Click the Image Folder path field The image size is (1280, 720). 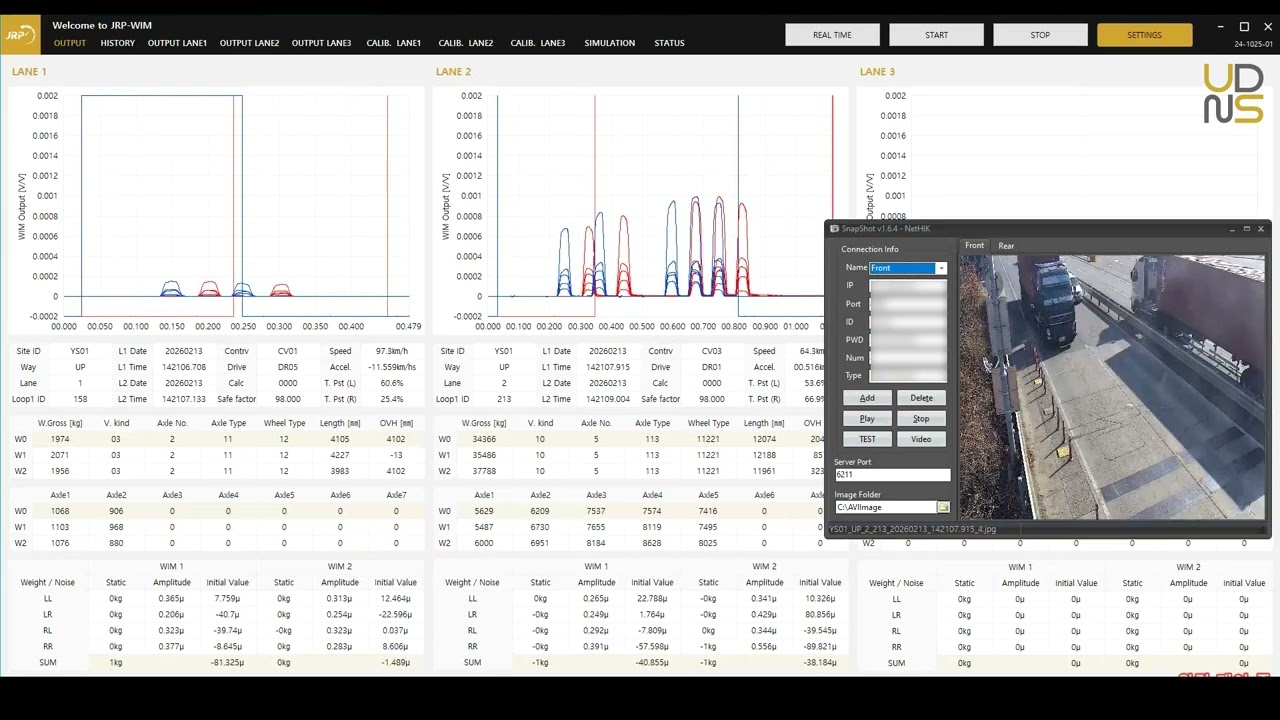[885, 508]
